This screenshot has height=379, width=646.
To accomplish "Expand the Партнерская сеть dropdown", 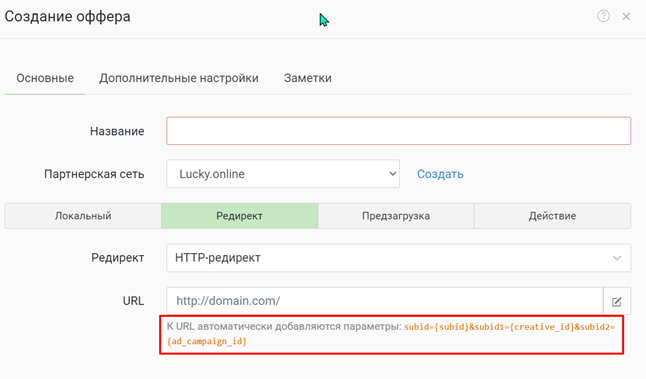I will click(283, 174).
